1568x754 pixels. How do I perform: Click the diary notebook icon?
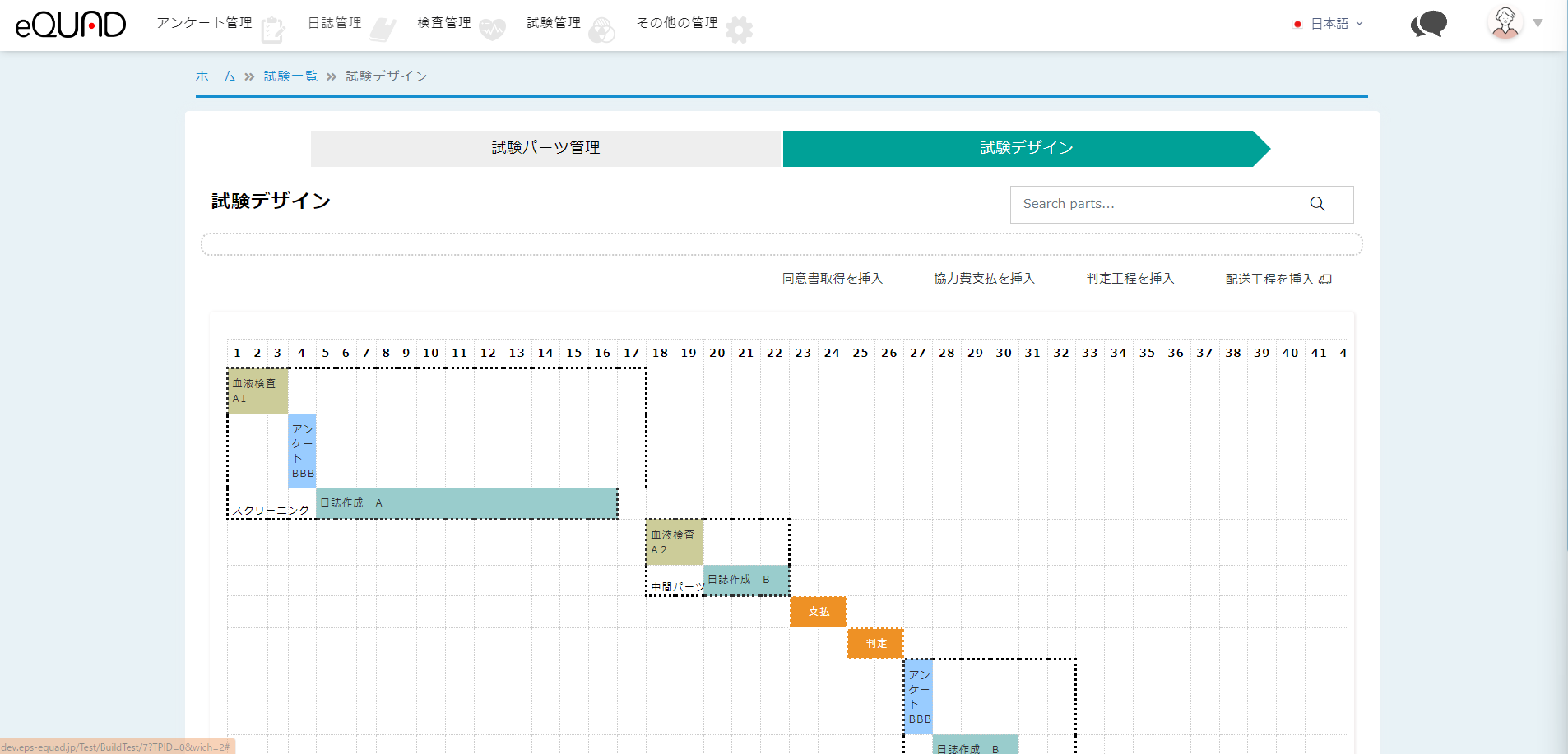click(x=383, y=30)
